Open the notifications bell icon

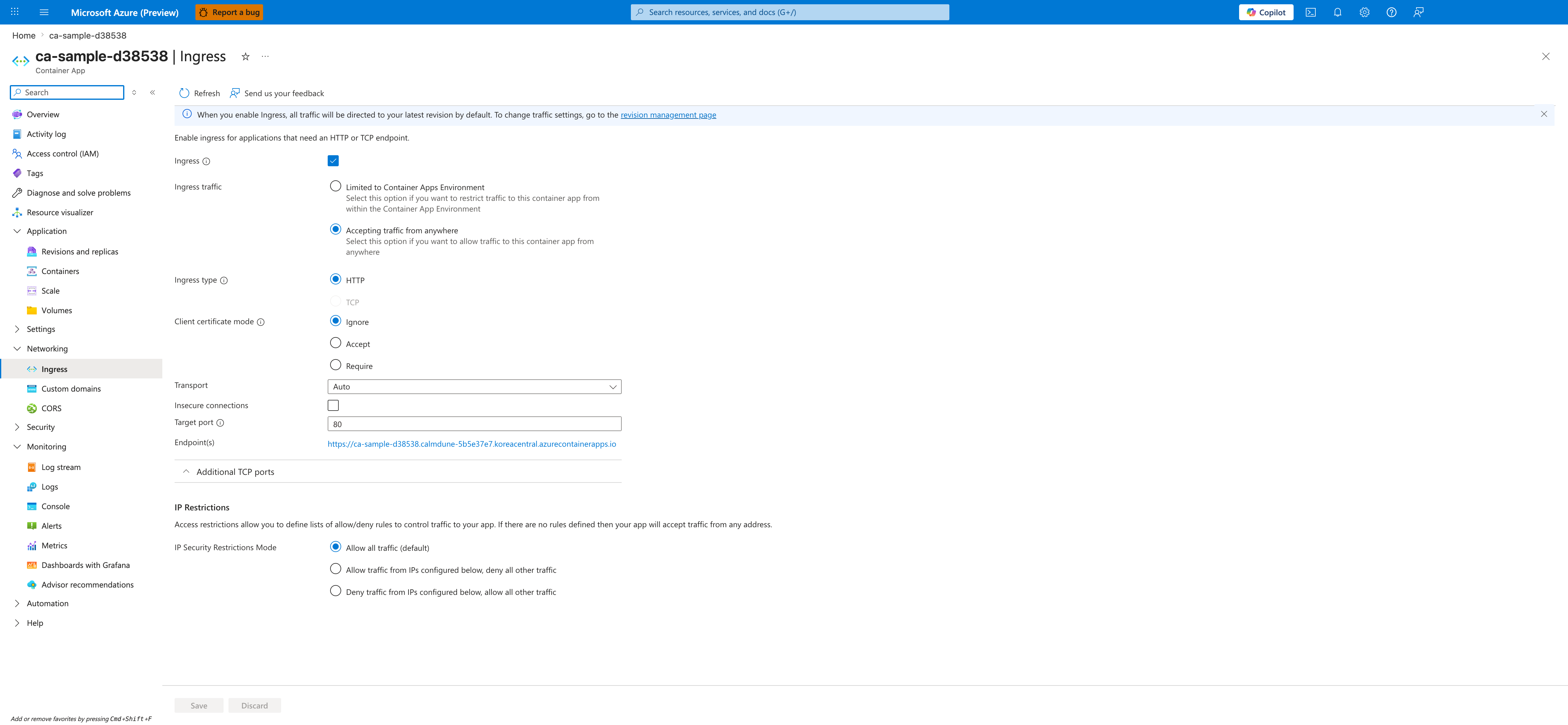click(x=1337, y=12)
